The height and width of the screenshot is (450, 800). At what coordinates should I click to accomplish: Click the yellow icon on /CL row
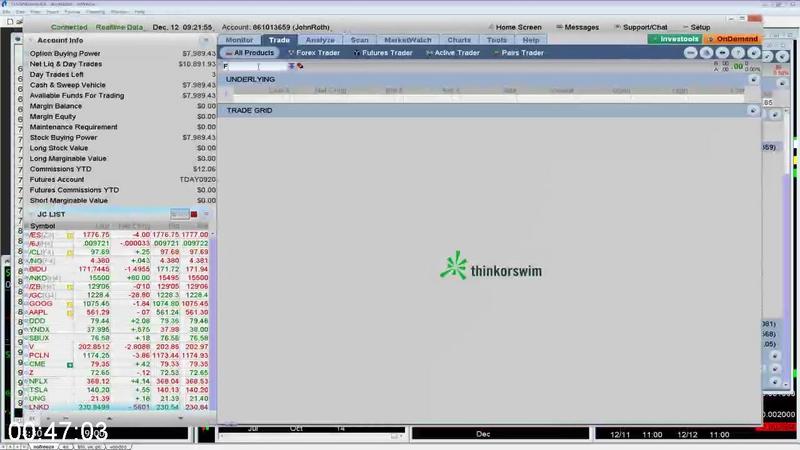click(70, 253)
